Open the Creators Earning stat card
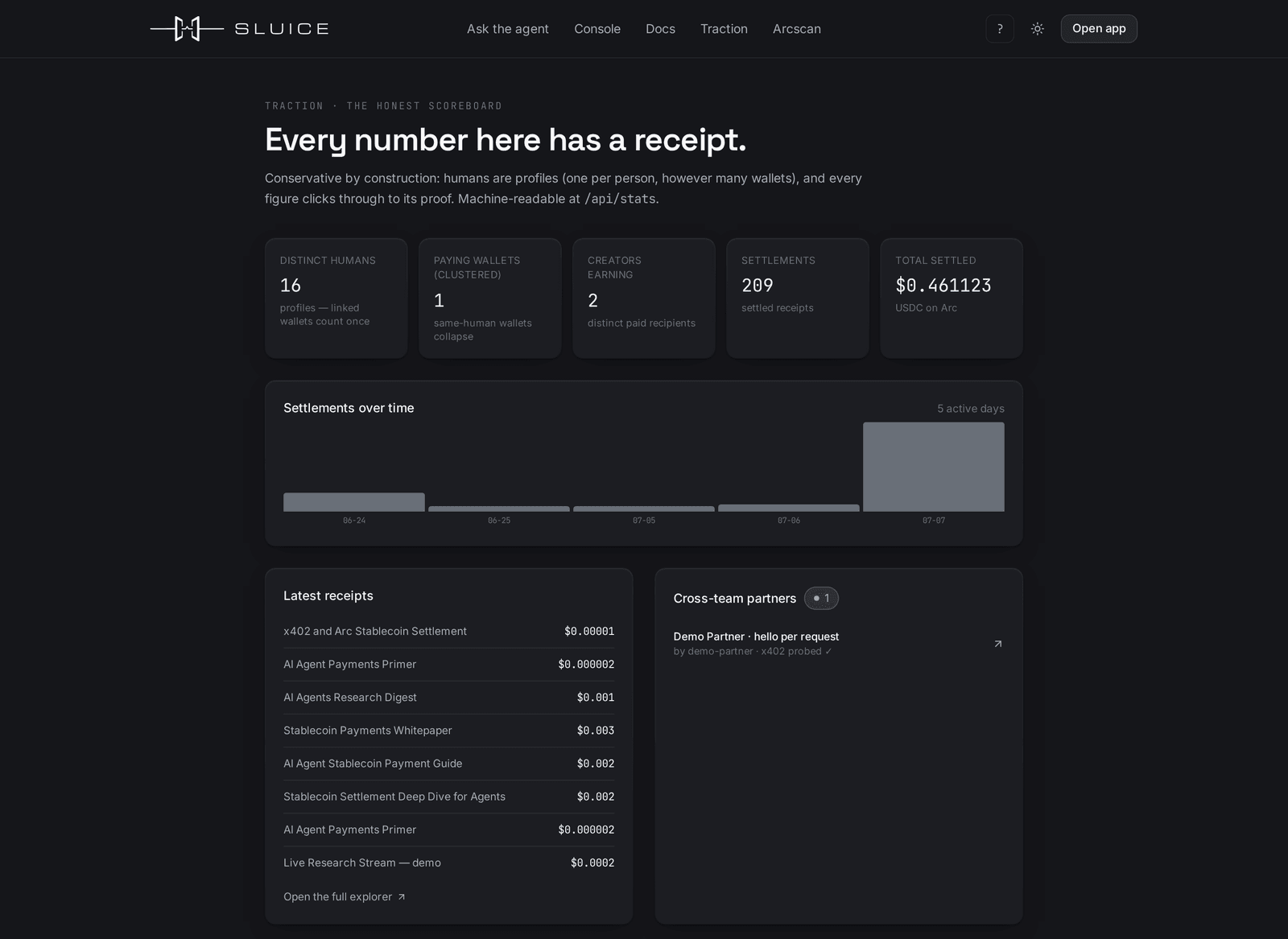This screenshot has width=1288, height=939. 644,299
